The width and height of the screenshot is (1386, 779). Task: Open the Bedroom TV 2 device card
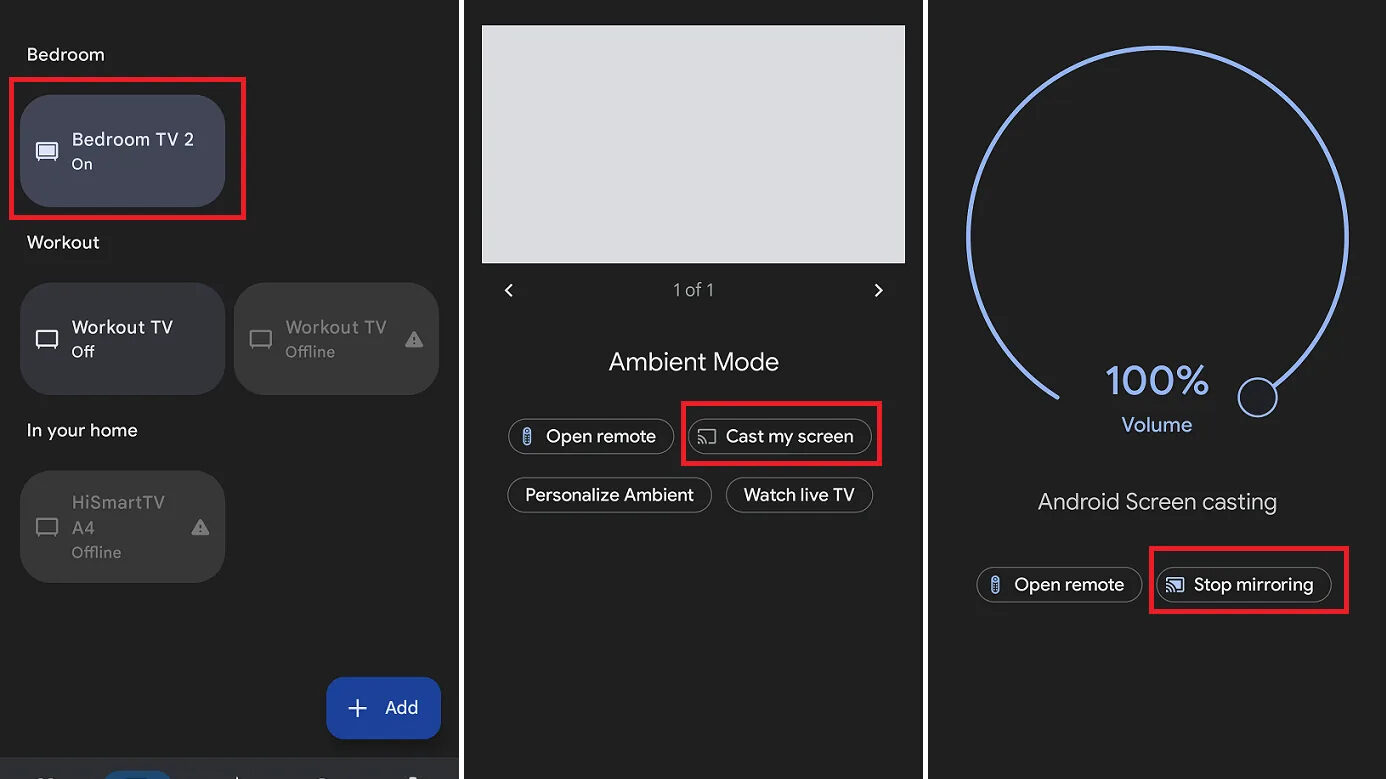122,151
